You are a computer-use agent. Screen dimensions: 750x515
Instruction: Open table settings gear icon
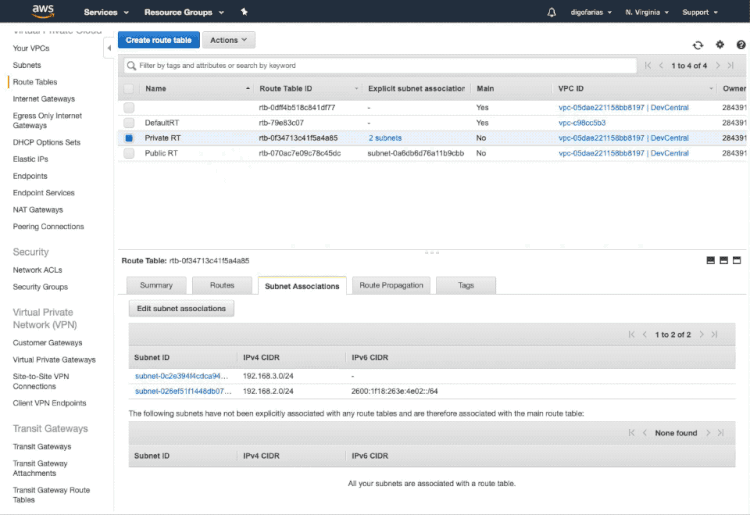point(719,45)
